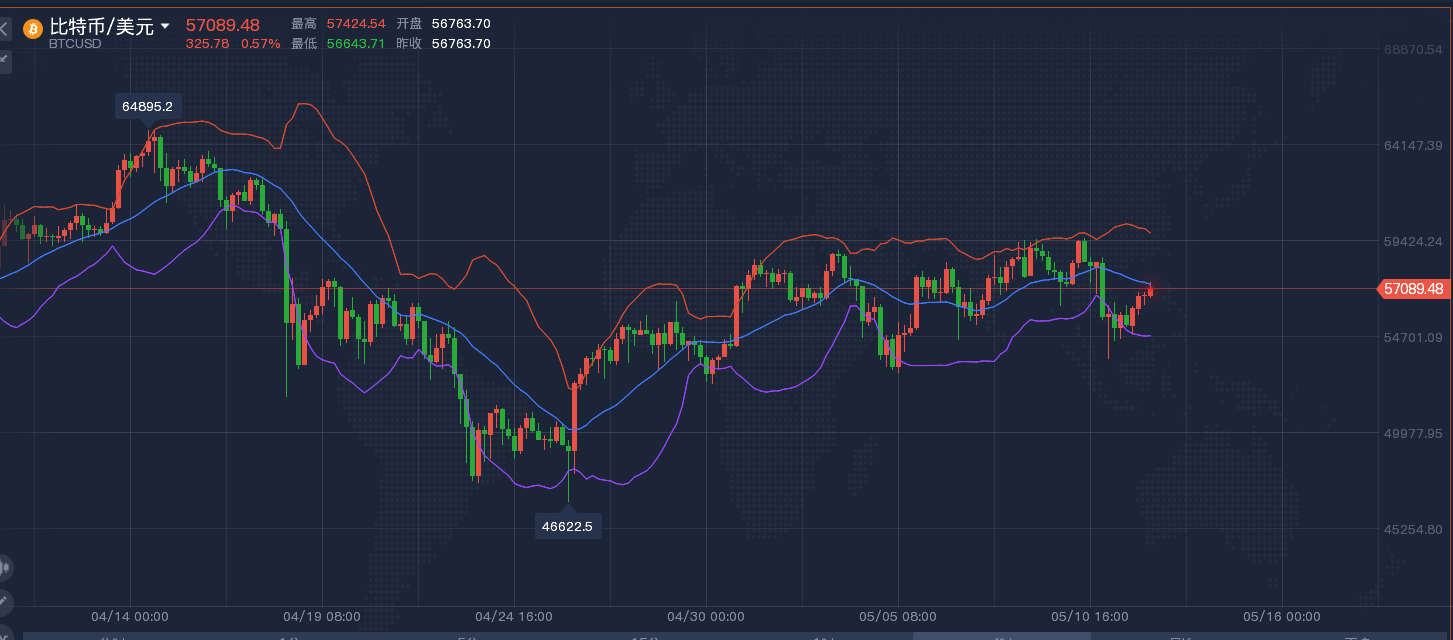Viewport: 1453px width, 640px height.
Task: Click the orange Bitcoin logo icon
Action: coord(33,28)
